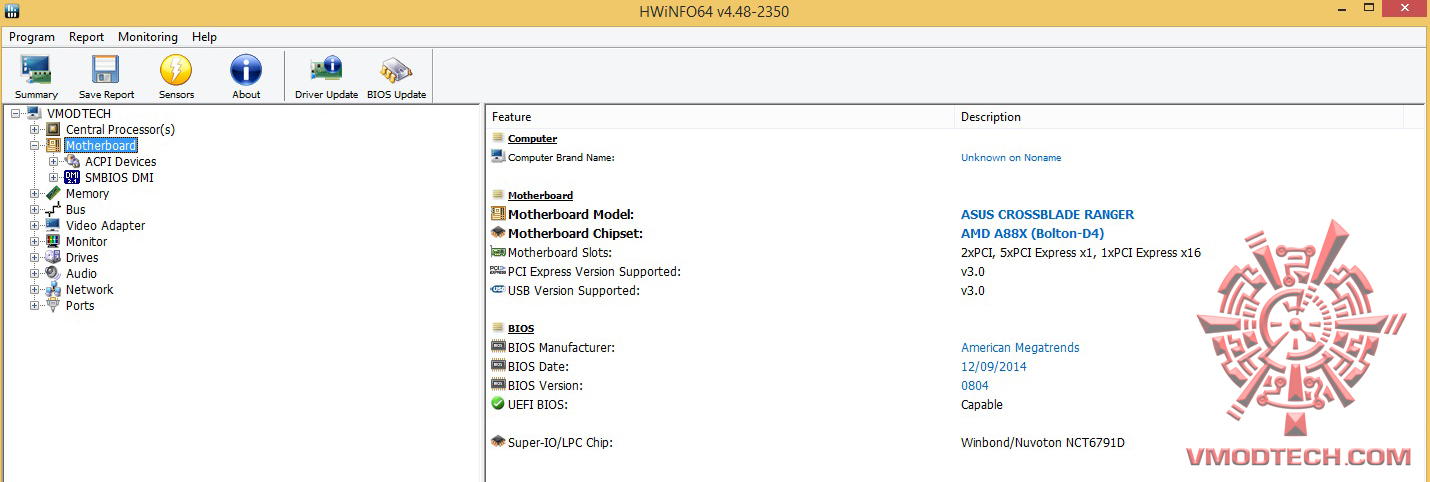
Task: Expand the SMBIOS DMI node
Action: (53, 177)
